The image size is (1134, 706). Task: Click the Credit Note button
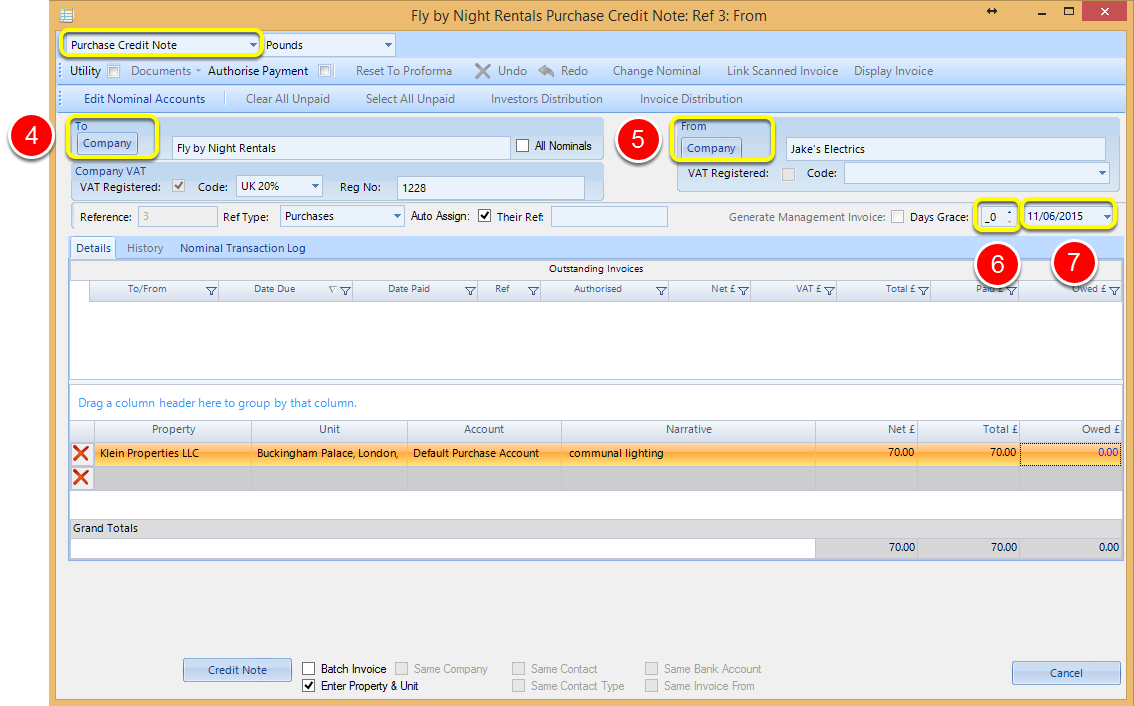237,670
